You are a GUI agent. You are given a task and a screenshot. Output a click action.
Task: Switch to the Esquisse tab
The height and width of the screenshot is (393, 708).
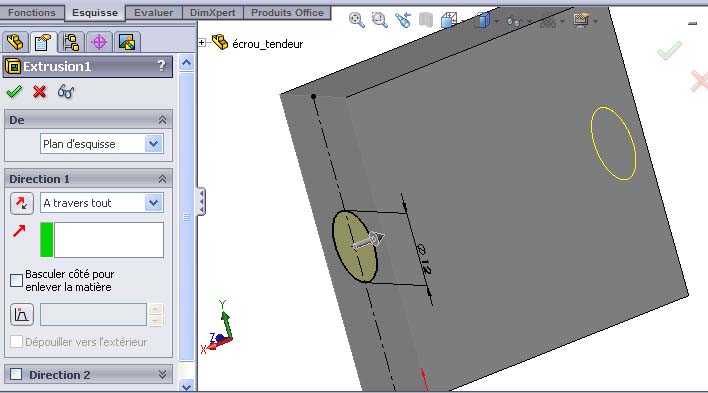(x=95, y=13)
